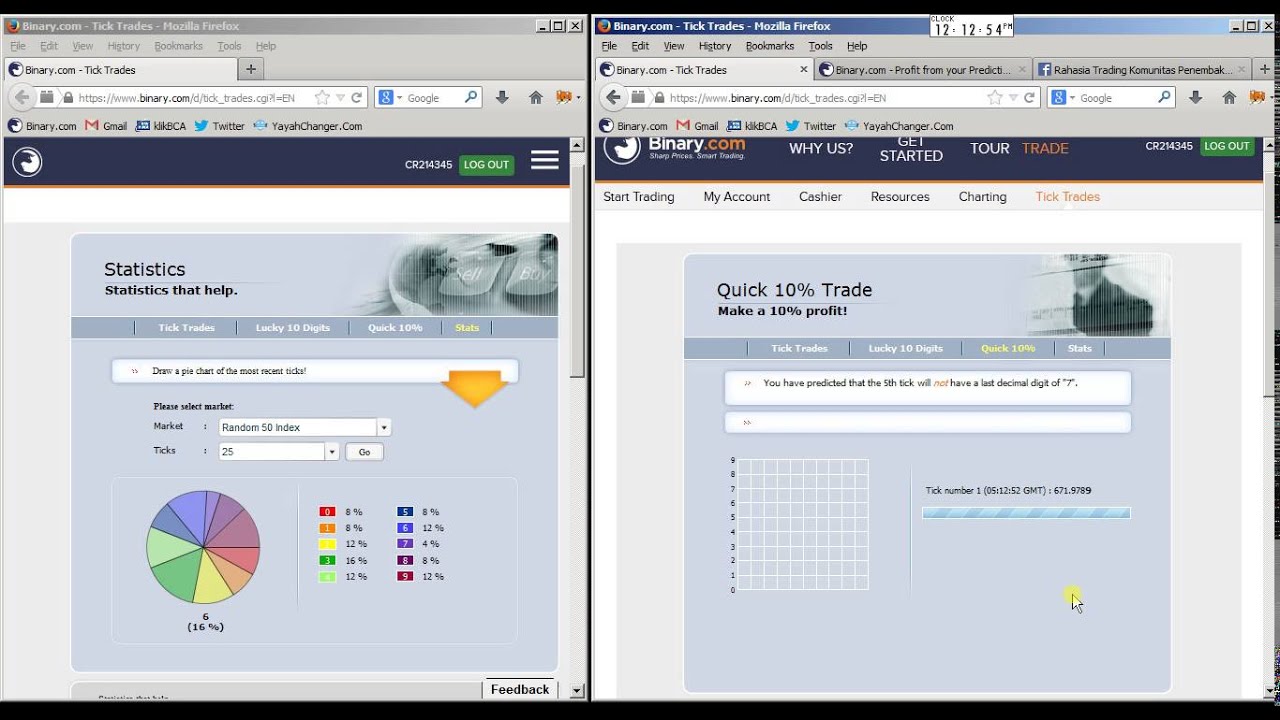The width and height of the screenshot is (1280, 720).
Task: Reload page in left Firefox window
Action: pos(356,98)
